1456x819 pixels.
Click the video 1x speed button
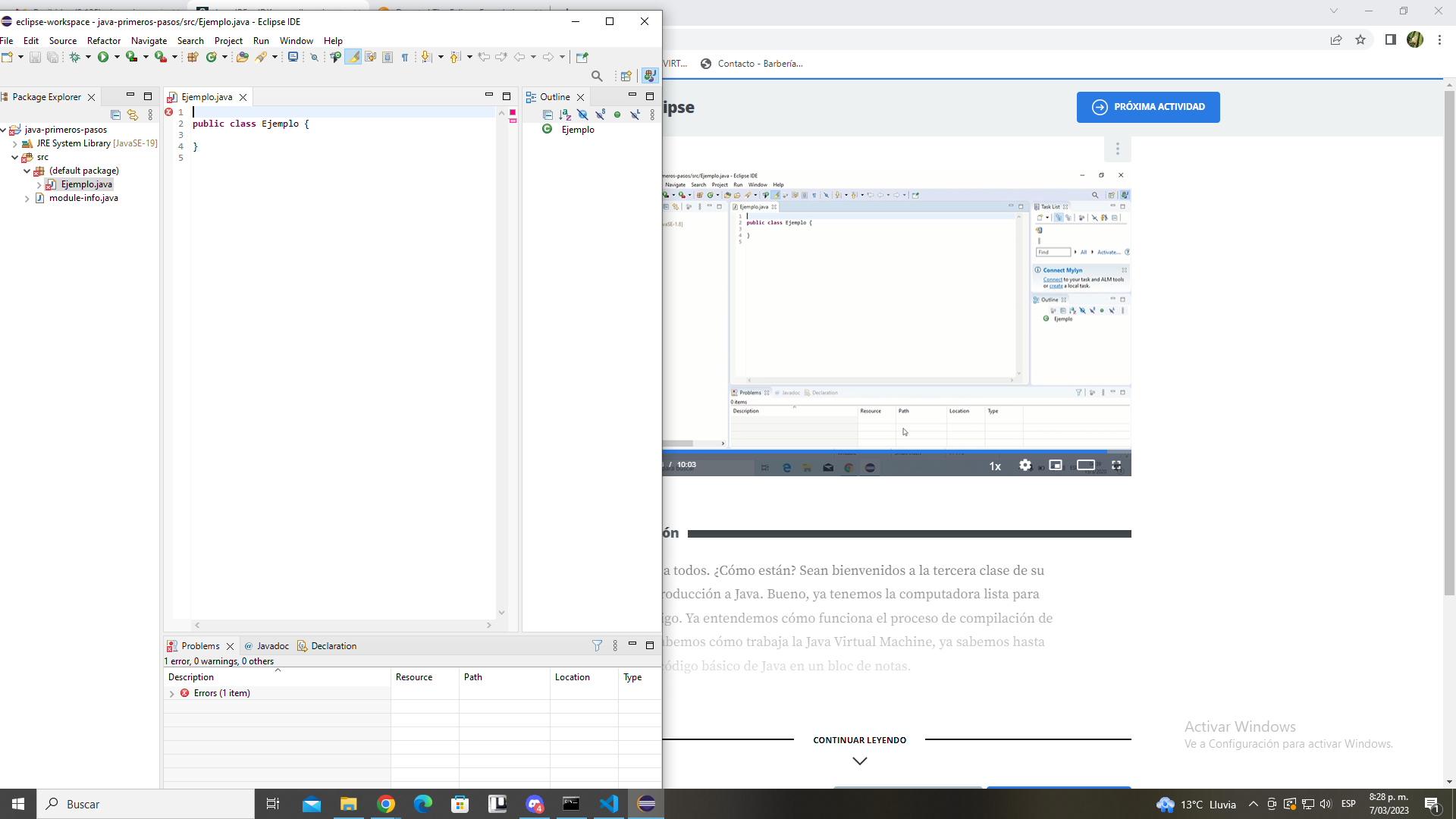[995, 466]
